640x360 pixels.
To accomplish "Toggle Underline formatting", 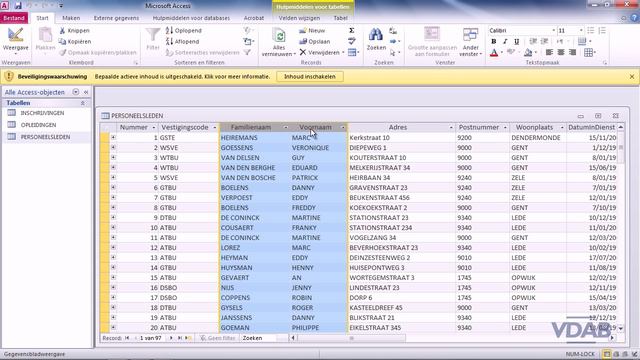I will click(x=517, y=42).
